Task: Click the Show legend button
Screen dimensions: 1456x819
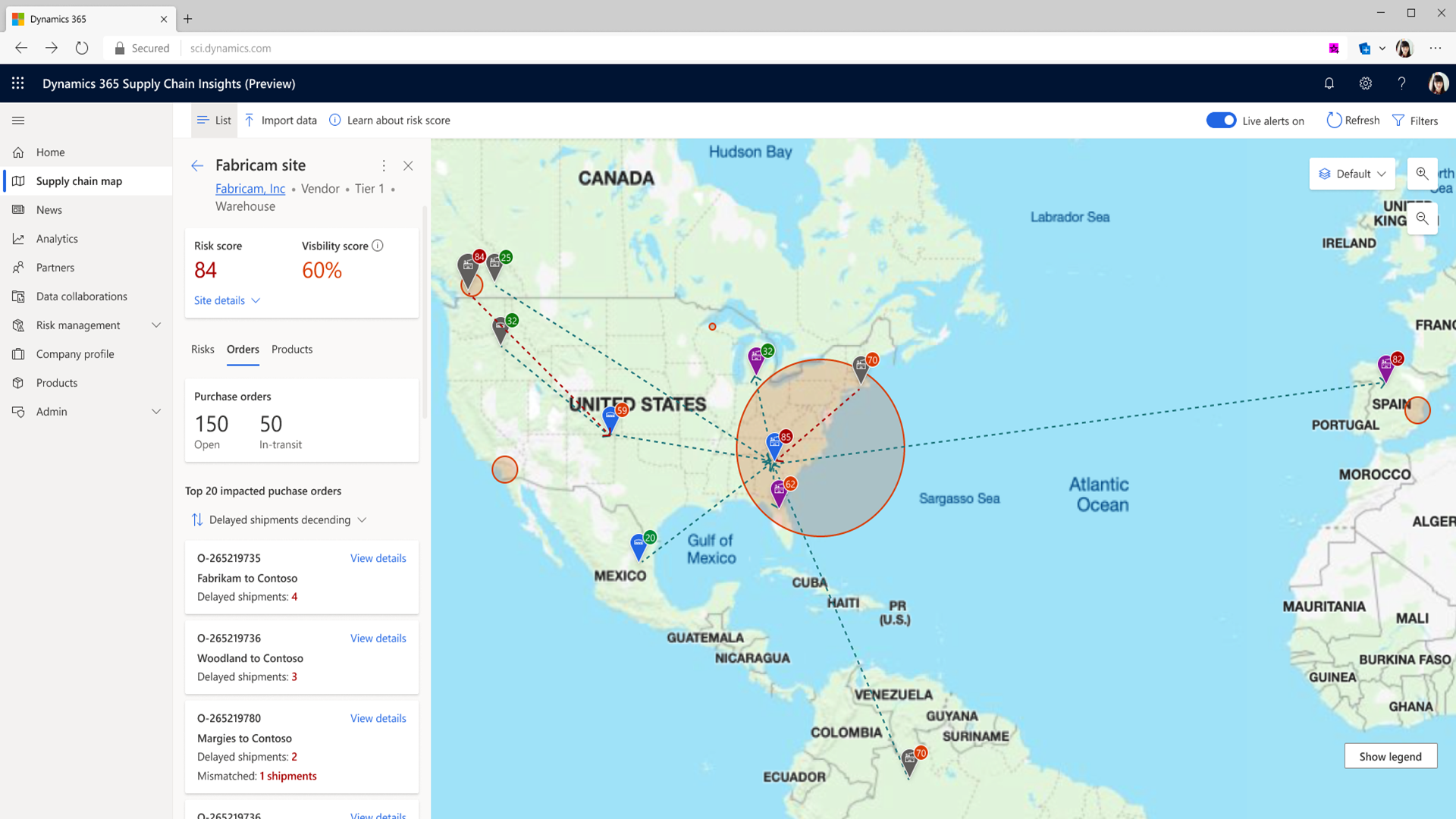Action: point(1390,756)
